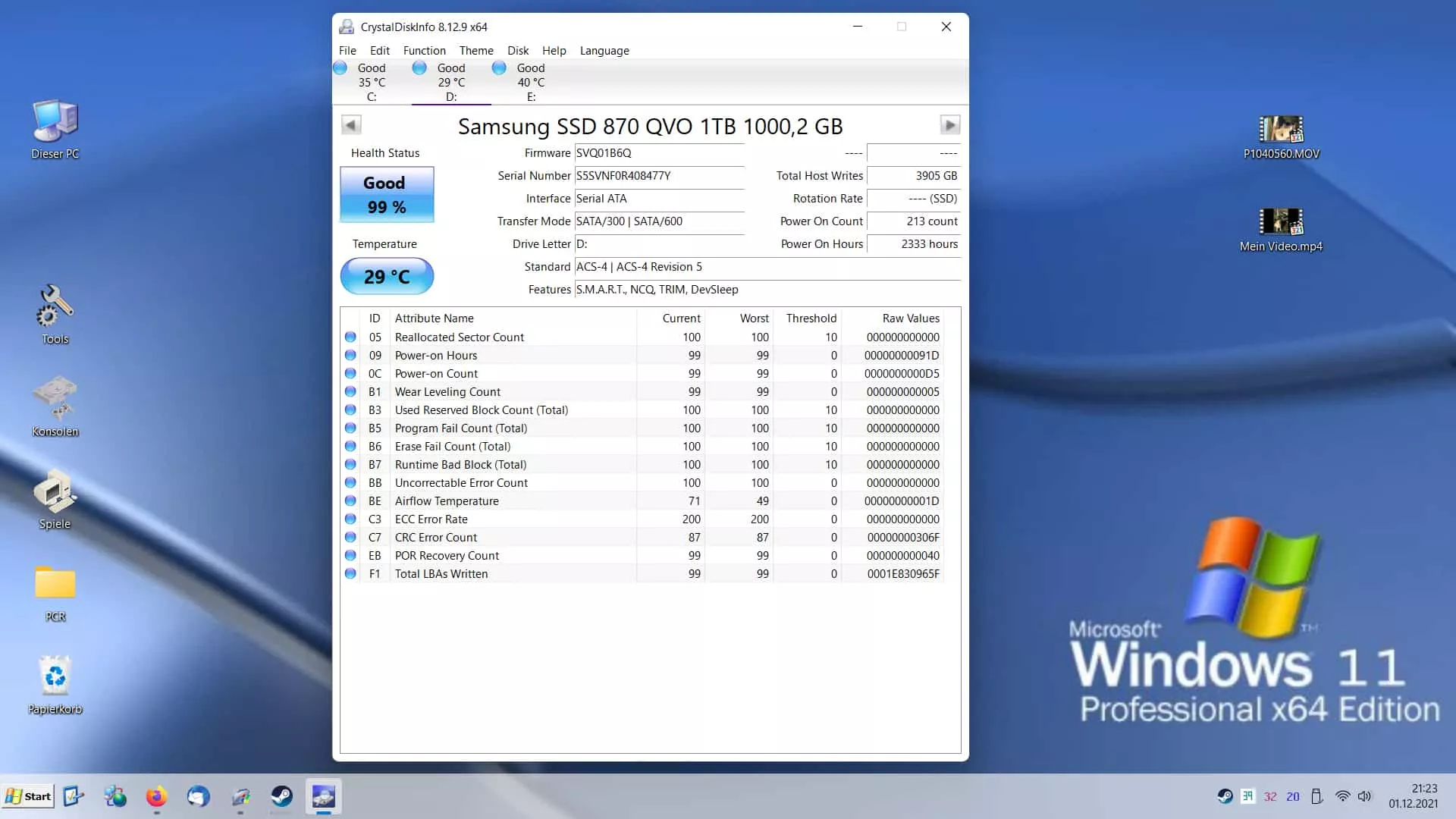The height and width of the screenshot is (819, 1456).
Task: Select Program Fail Count (Total) row
Action: (643, 428)
